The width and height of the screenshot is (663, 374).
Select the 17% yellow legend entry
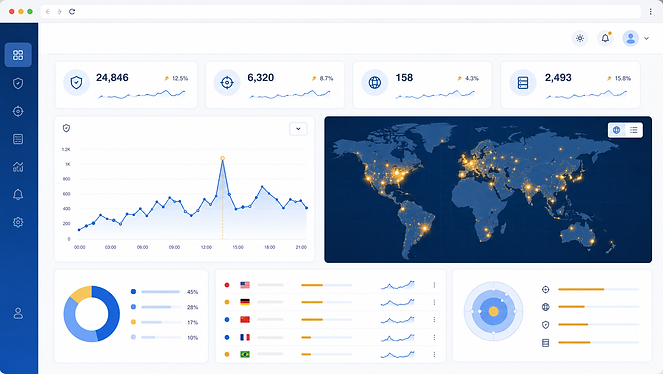(x=164, y=322)
